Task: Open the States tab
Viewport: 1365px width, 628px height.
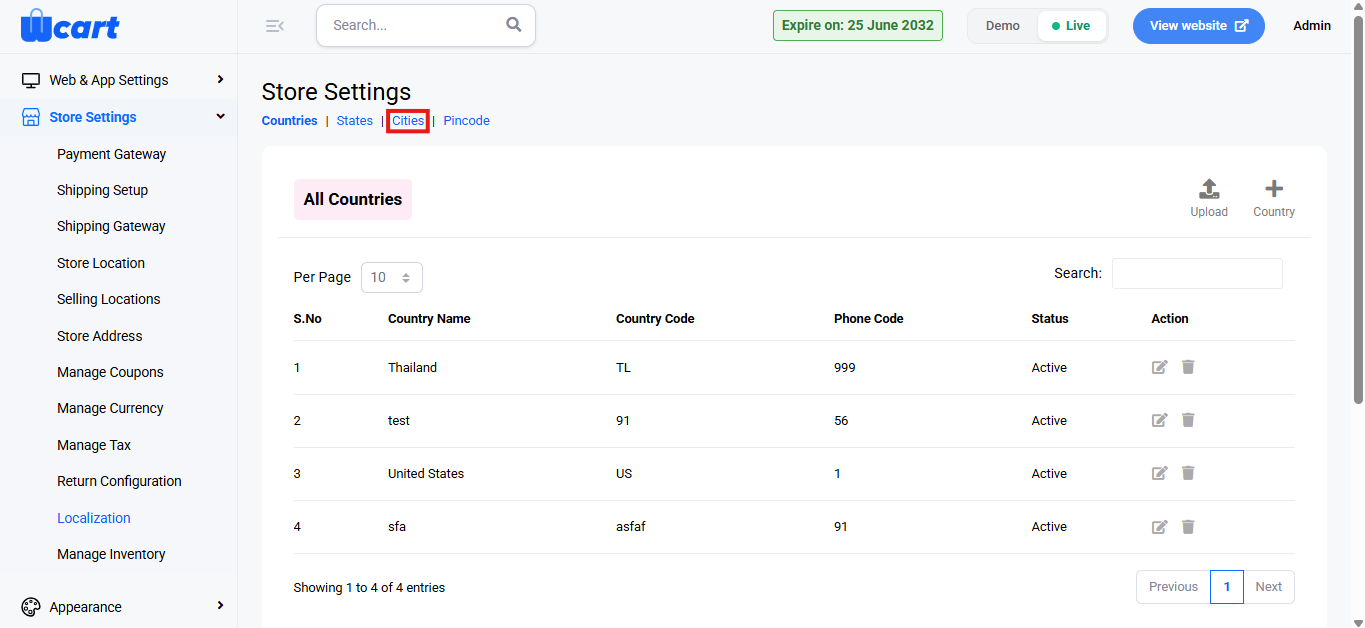Action: point(355,120)
